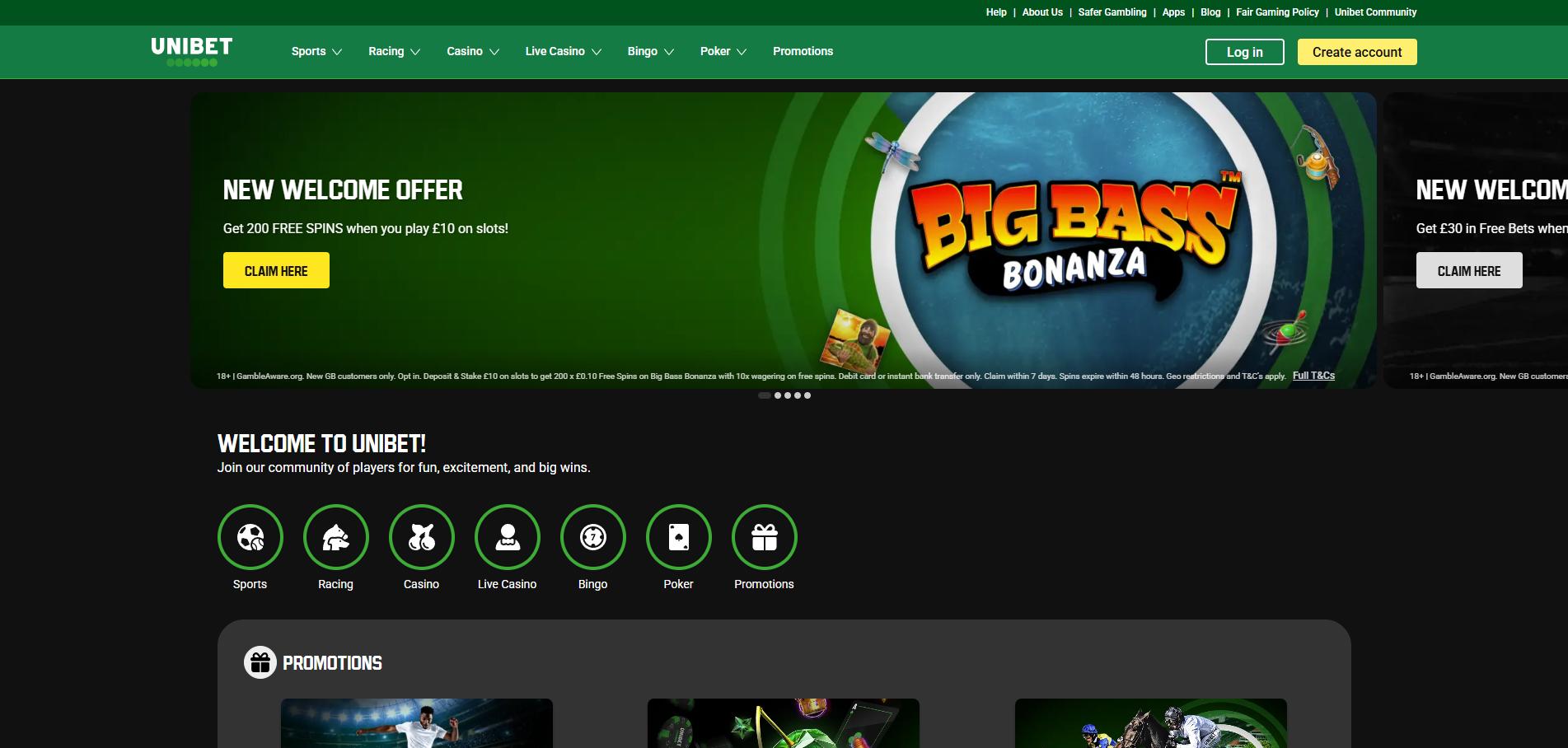Open the Sports circle icon
The width and height of the screenshot is (1568, 748).
250,537
